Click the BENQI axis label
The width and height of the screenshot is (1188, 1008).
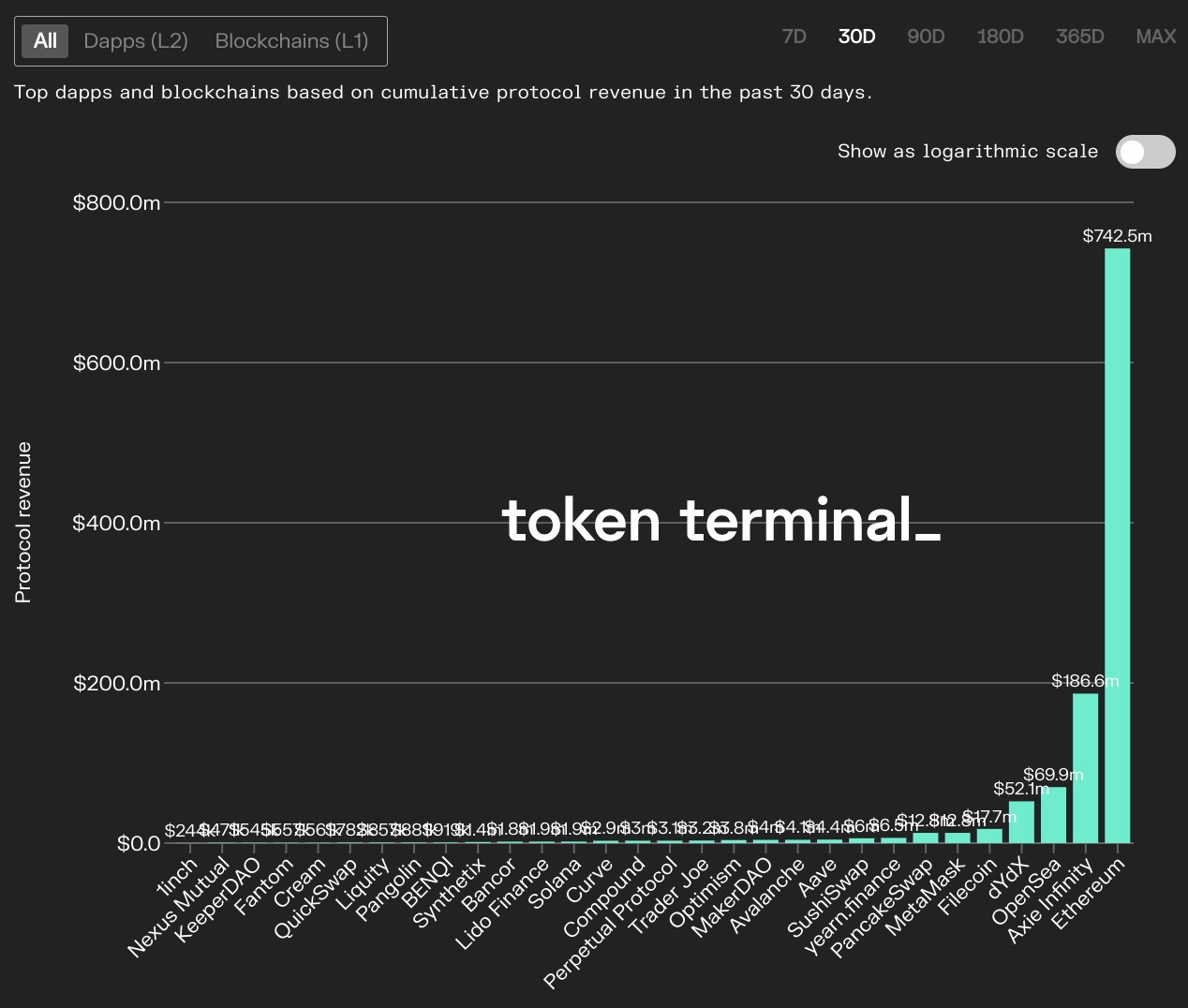pos(427,883)
